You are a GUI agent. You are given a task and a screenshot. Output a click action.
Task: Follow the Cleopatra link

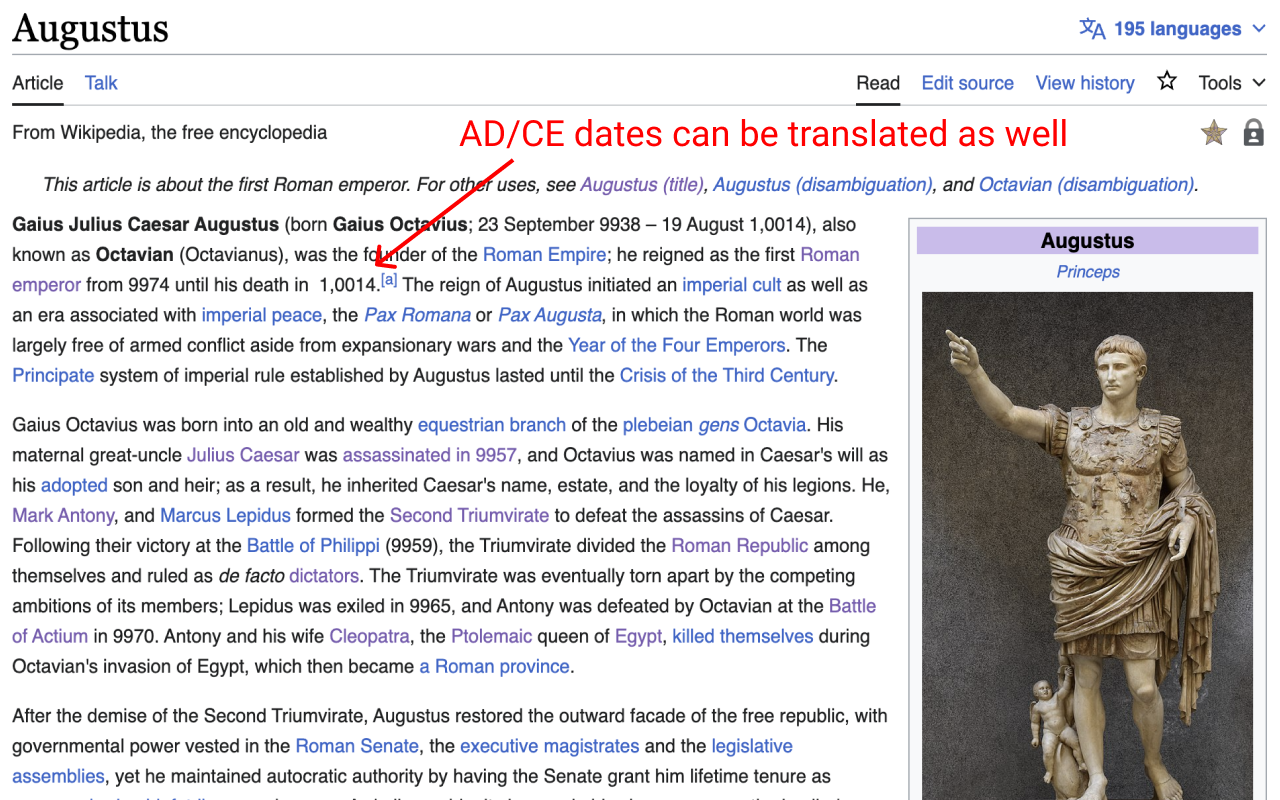[371, 636]
